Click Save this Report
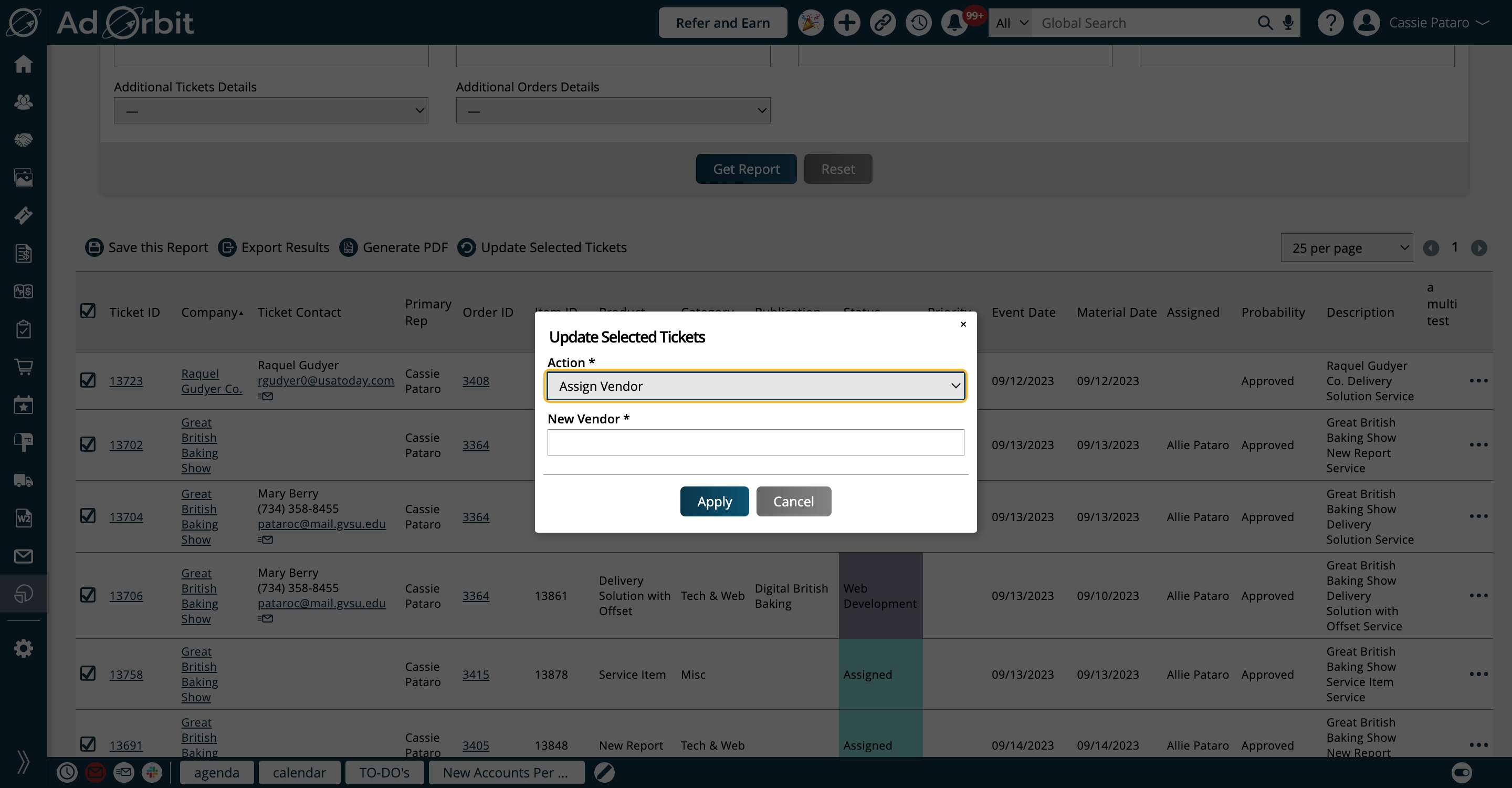Screen dimensions: 1512x788 pyautogui.click(x=147, y=247)
